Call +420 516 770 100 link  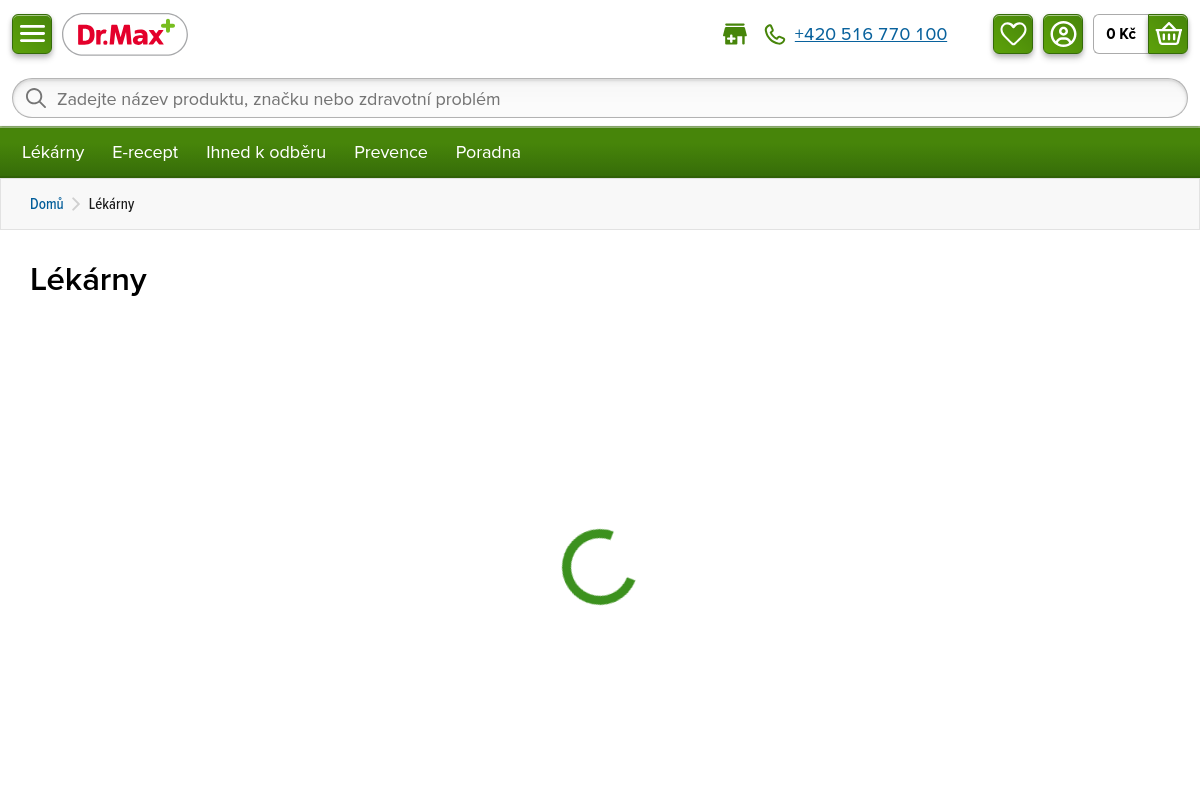pyautogui.click(x=870, y=34)
